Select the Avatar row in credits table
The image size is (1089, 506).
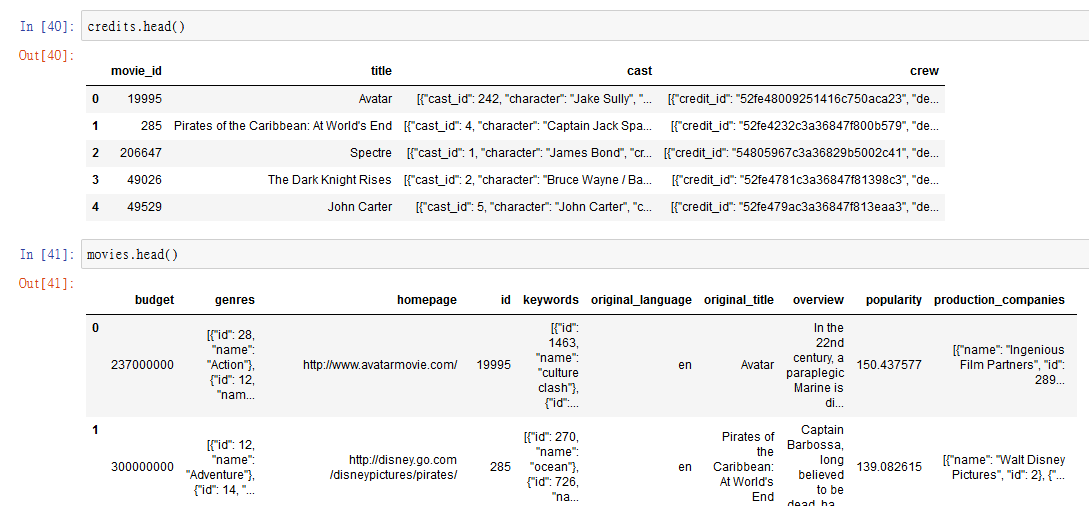coord(515,99)
